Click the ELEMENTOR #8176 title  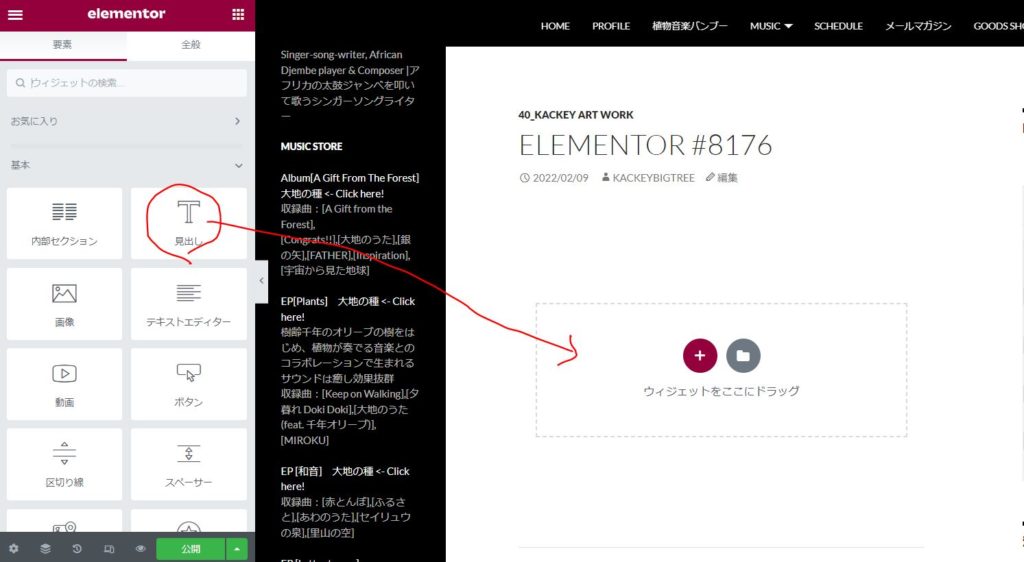click(646, 145)
